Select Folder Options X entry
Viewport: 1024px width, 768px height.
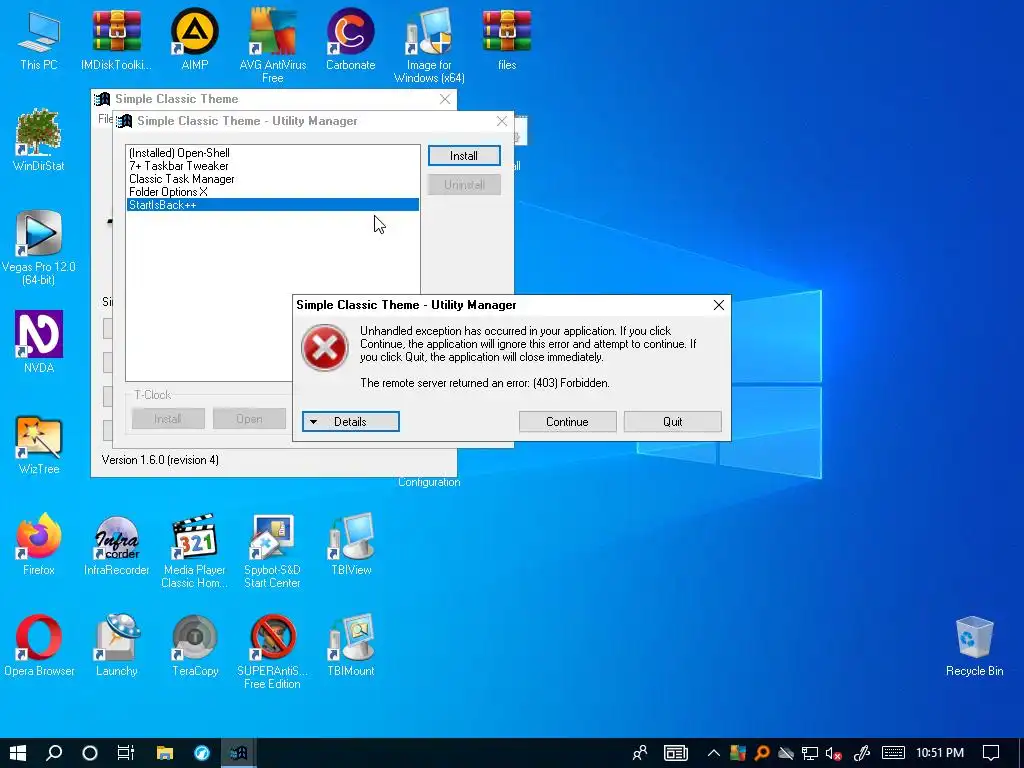pyautogui.click(x=272, y=192)
